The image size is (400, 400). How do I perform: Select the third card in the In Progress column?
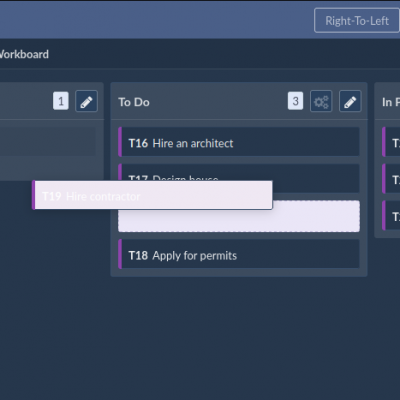tap(391, 215)
